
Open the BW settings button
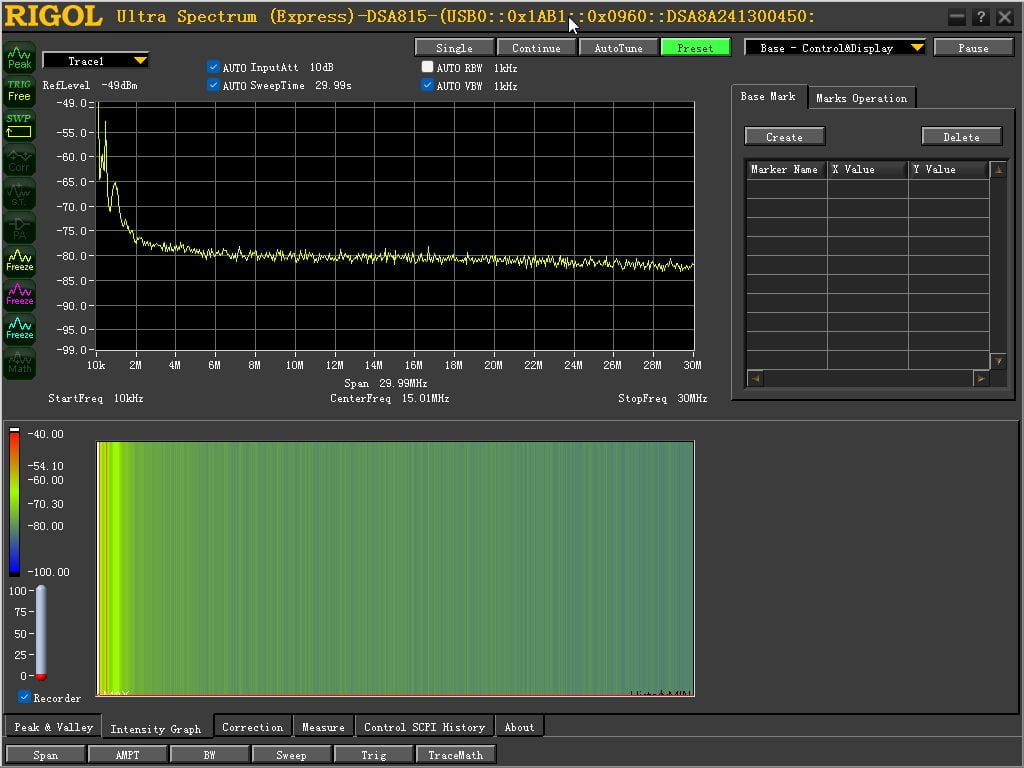tap(209, 754)
